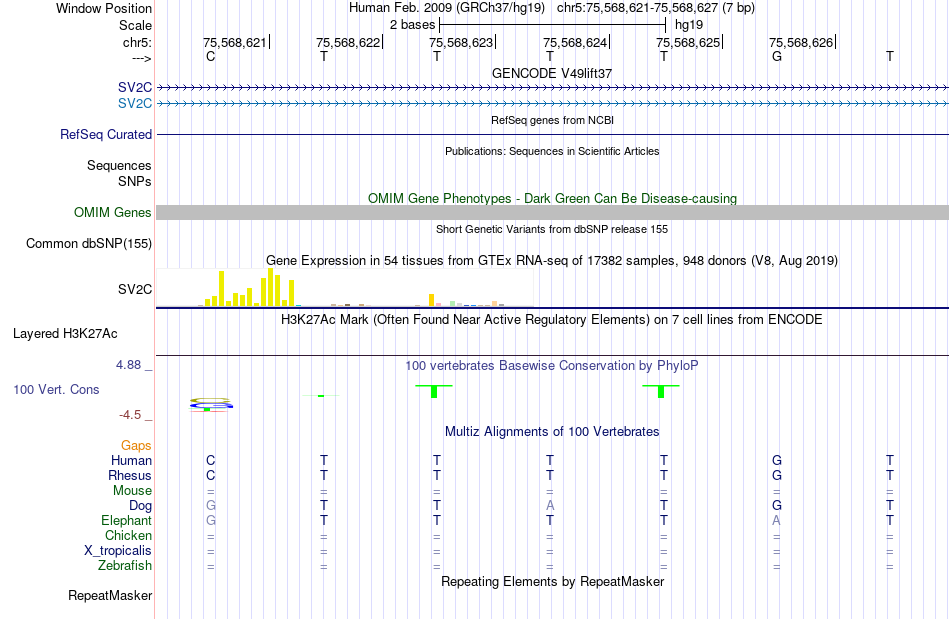Click the RefSeq Curated gene line
The image size is (950, 619).
point(552,134)
